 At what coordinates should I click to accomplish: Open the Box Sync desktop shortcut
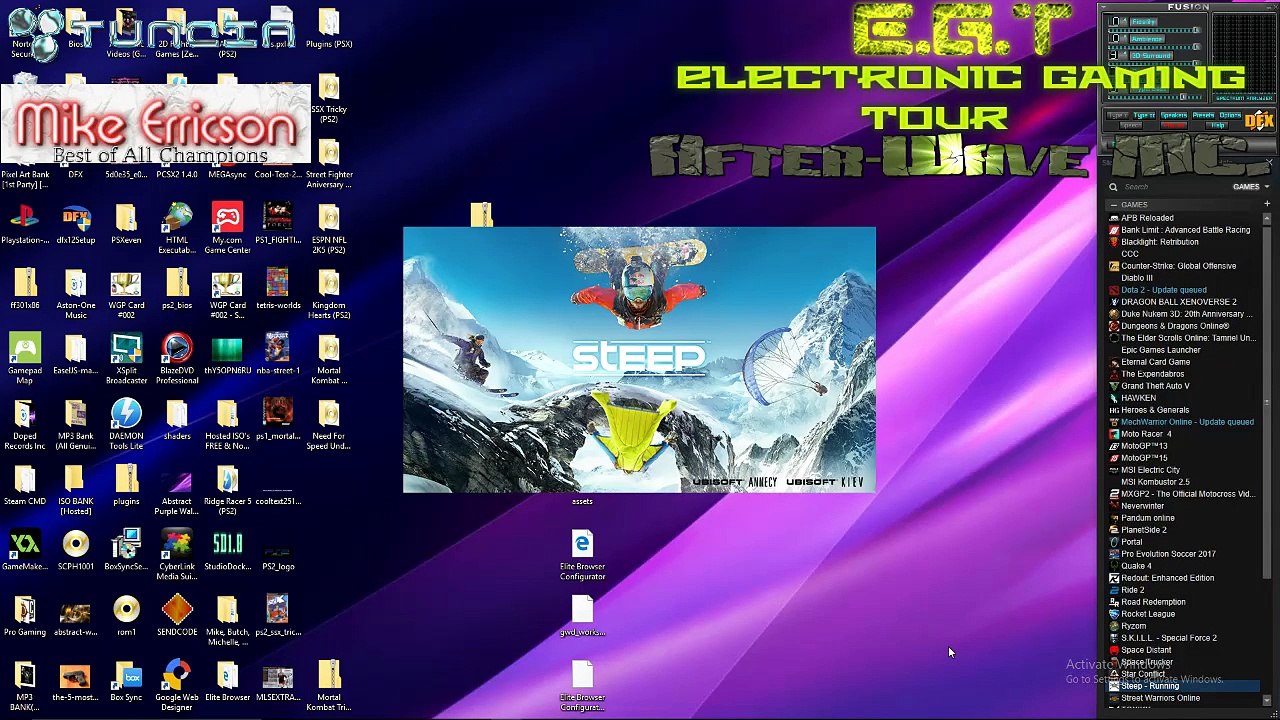click(126, 680)
